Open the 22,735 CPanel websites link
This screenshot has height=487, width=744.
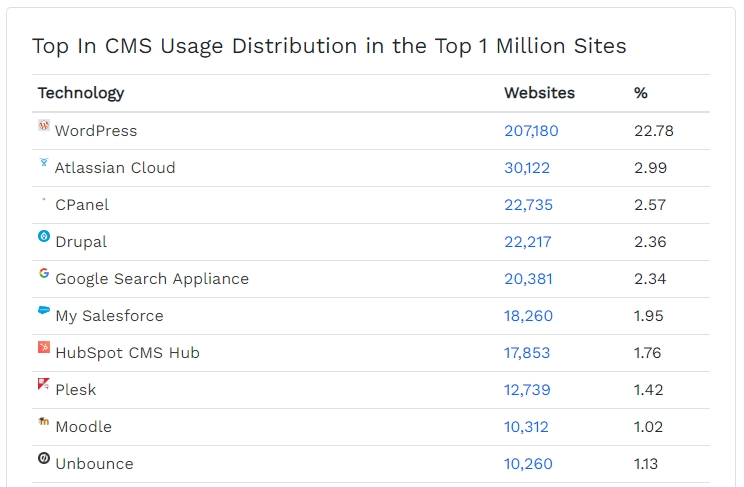(528, 205)
